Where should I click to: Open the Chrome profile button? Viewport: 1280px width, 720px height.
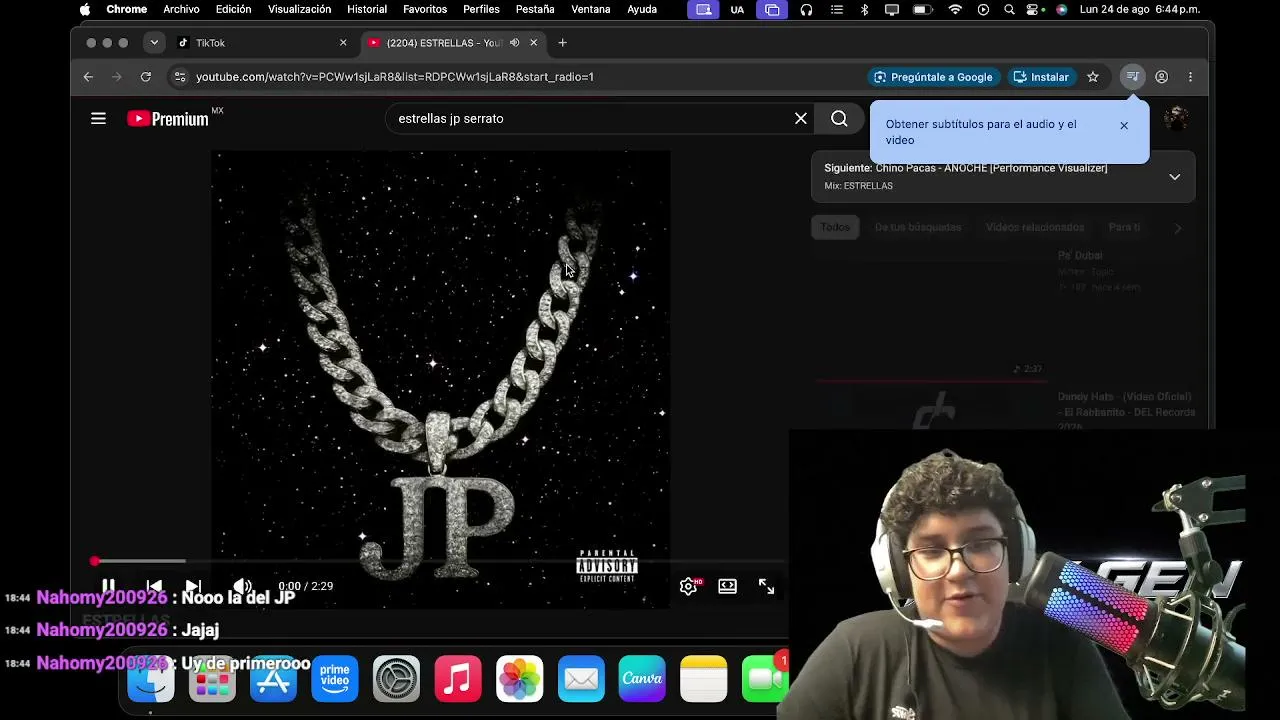point(1161,77)
